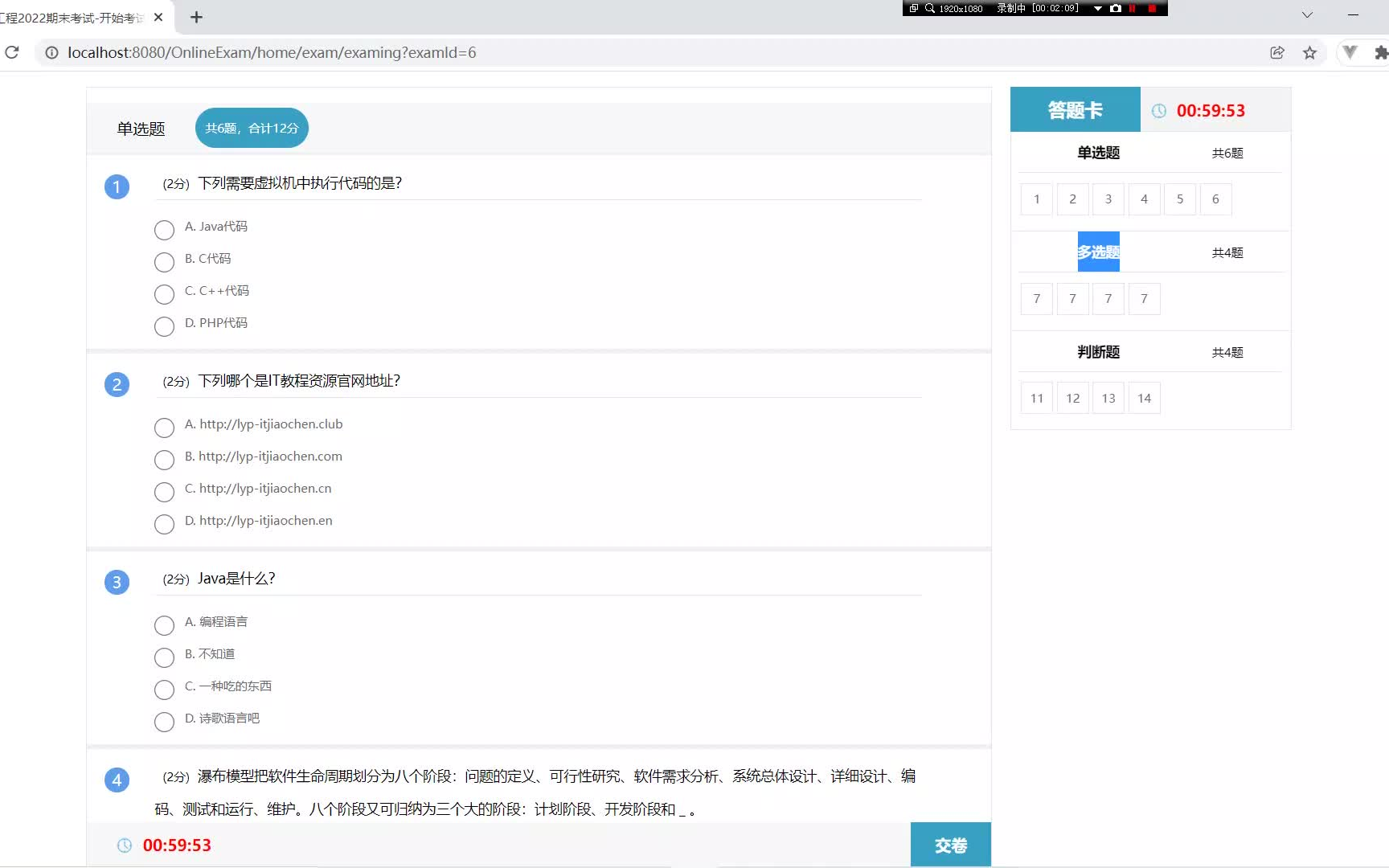Stop the screen recording

[1152, 8]
